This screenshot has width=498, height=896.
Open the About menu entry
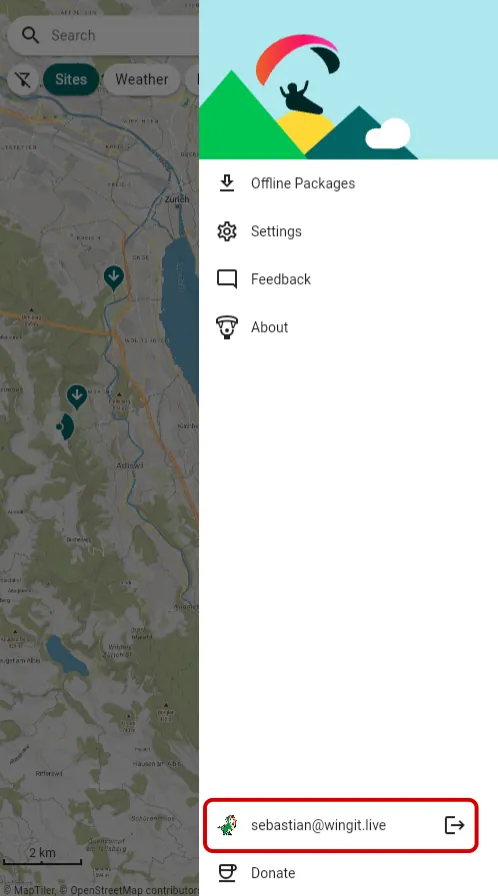(x=348, y=327)
